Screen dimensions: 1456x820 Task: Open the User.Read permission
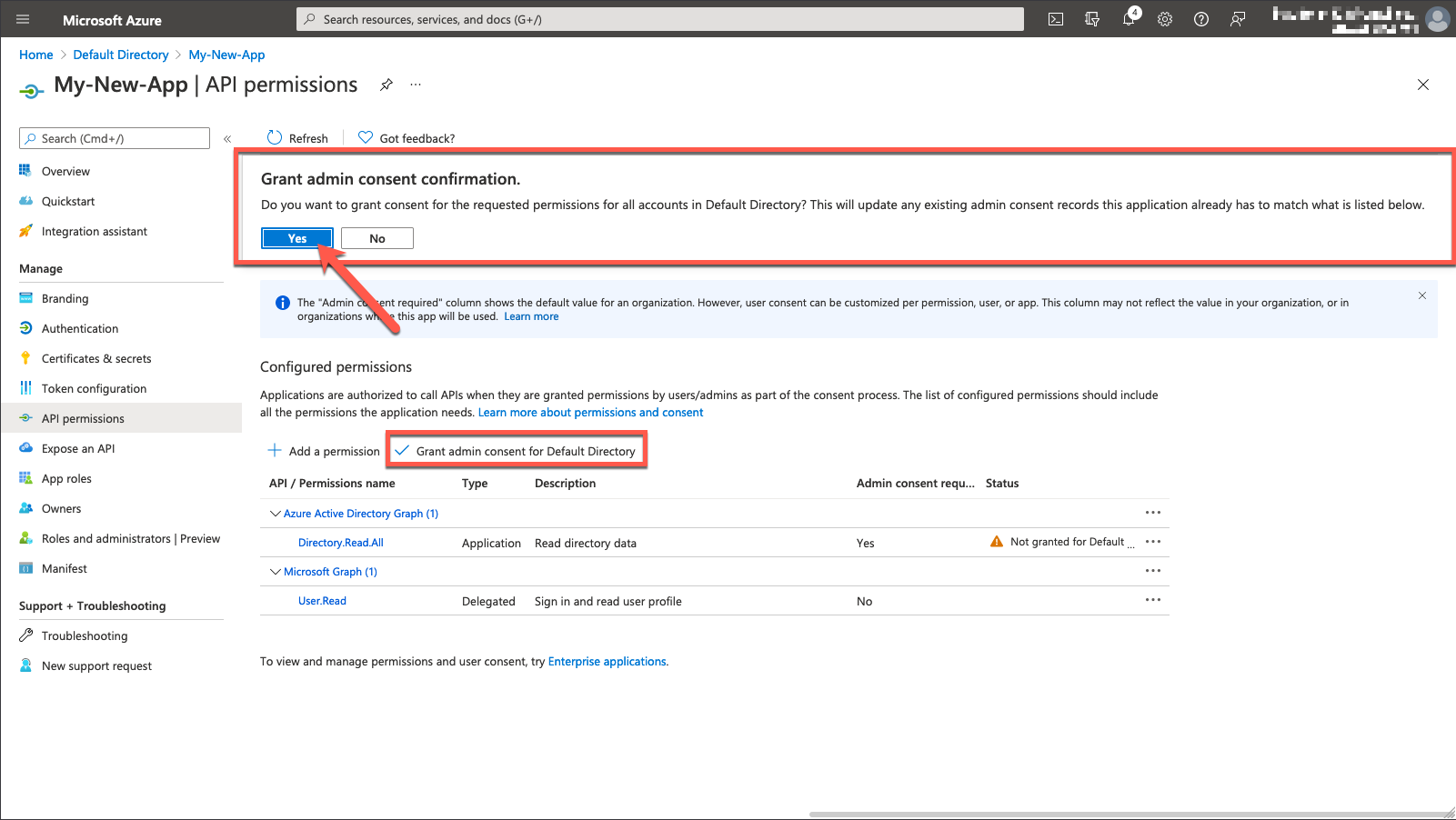point(322,601)
